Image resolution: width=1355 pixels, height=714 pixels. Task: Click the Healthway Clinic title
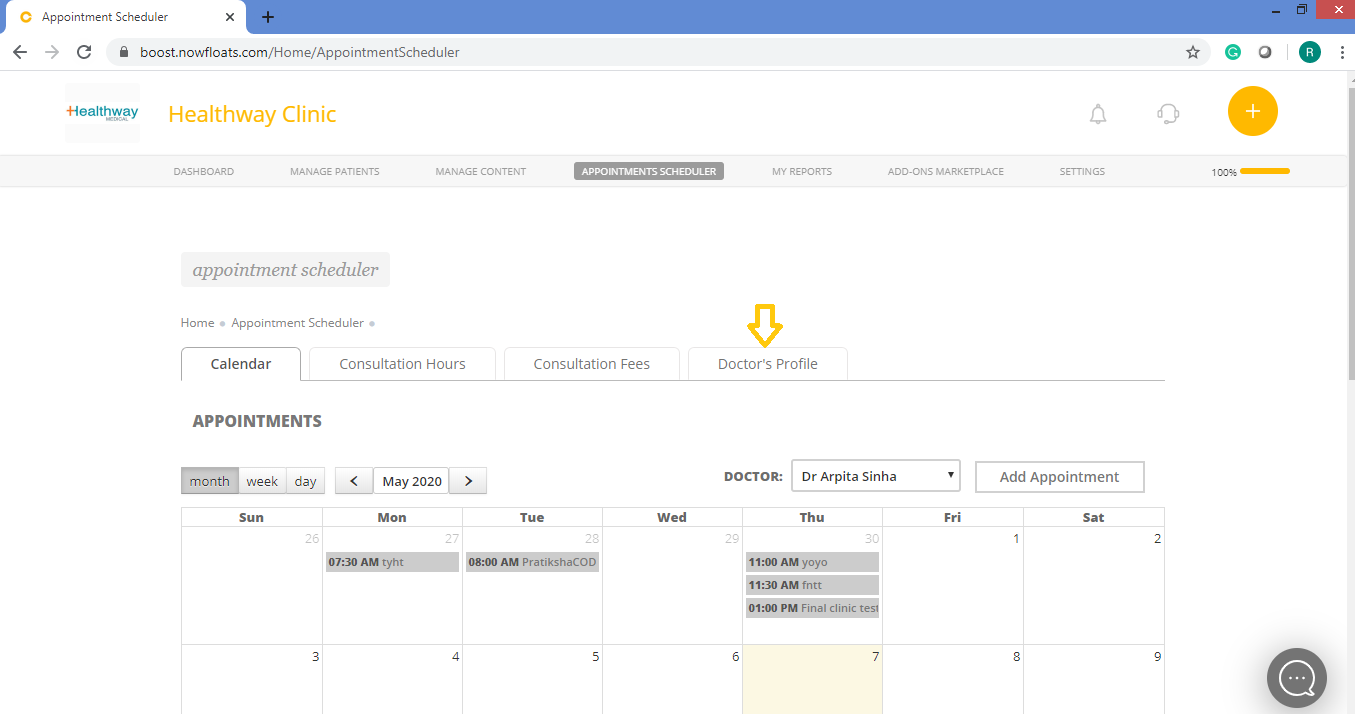(x=252, y=114)
